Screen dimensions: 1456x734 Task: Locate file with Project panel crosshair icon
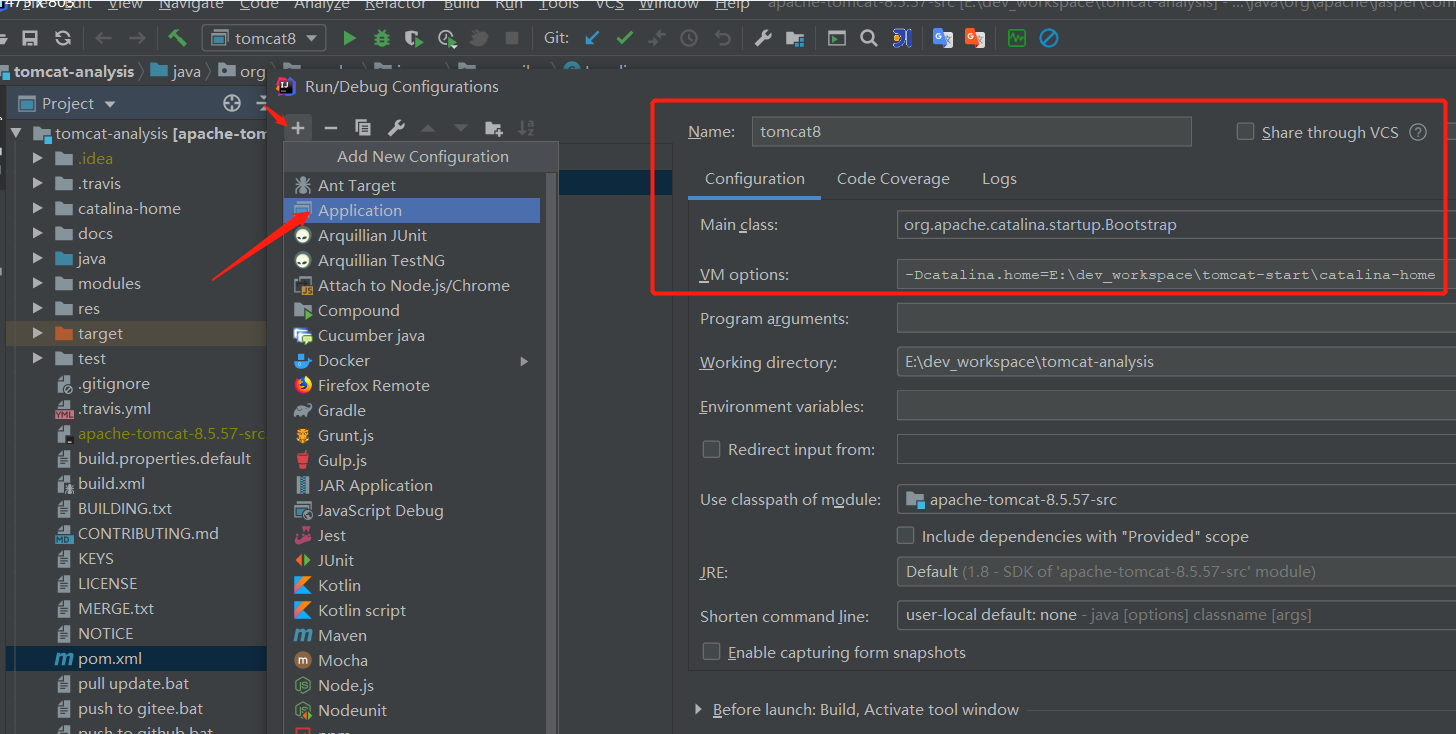click(232, 103)
